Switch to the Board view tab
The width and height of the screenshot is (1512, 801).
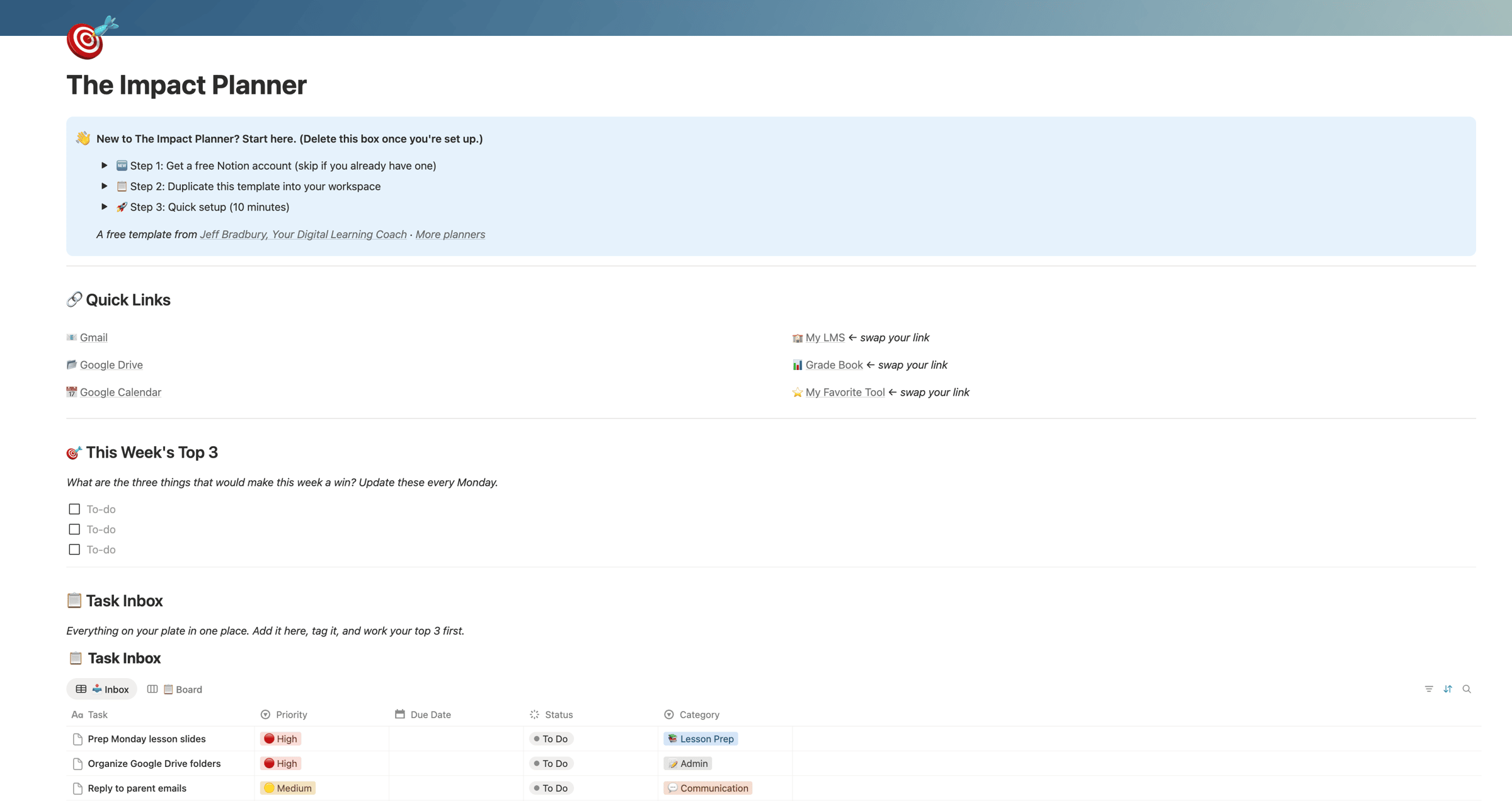(x=175, y=689)
